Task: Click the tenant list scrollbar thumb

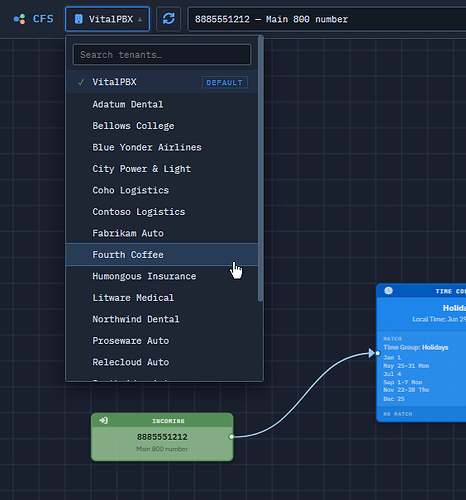Action: [x=261, y=169]
